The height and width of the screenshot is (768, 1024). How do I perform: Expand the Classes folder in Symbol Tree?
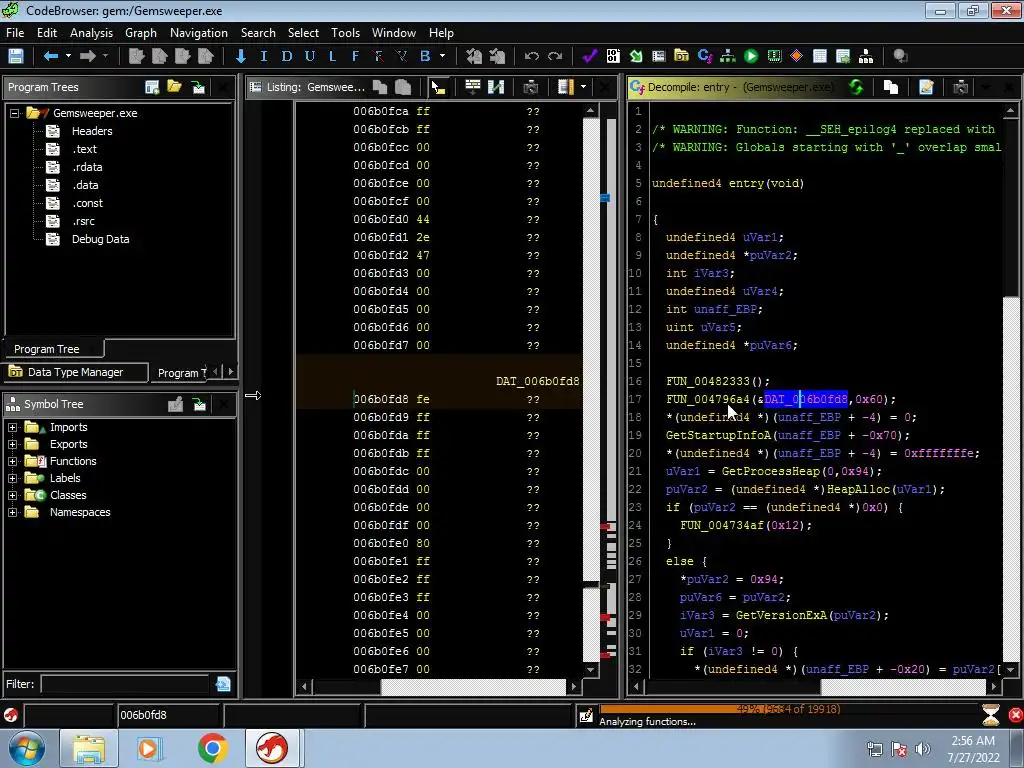[12, 495]
